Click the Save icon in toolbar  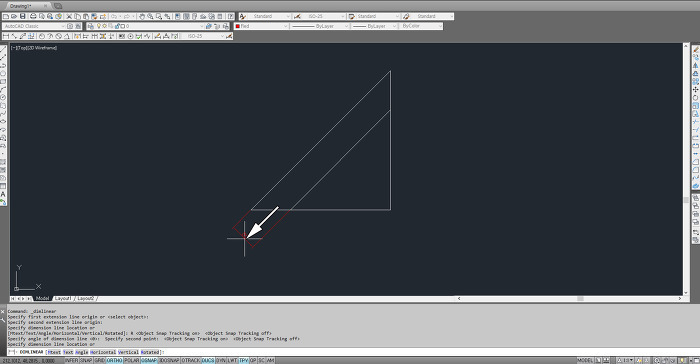pyautogui.click(x=22, y=16)
